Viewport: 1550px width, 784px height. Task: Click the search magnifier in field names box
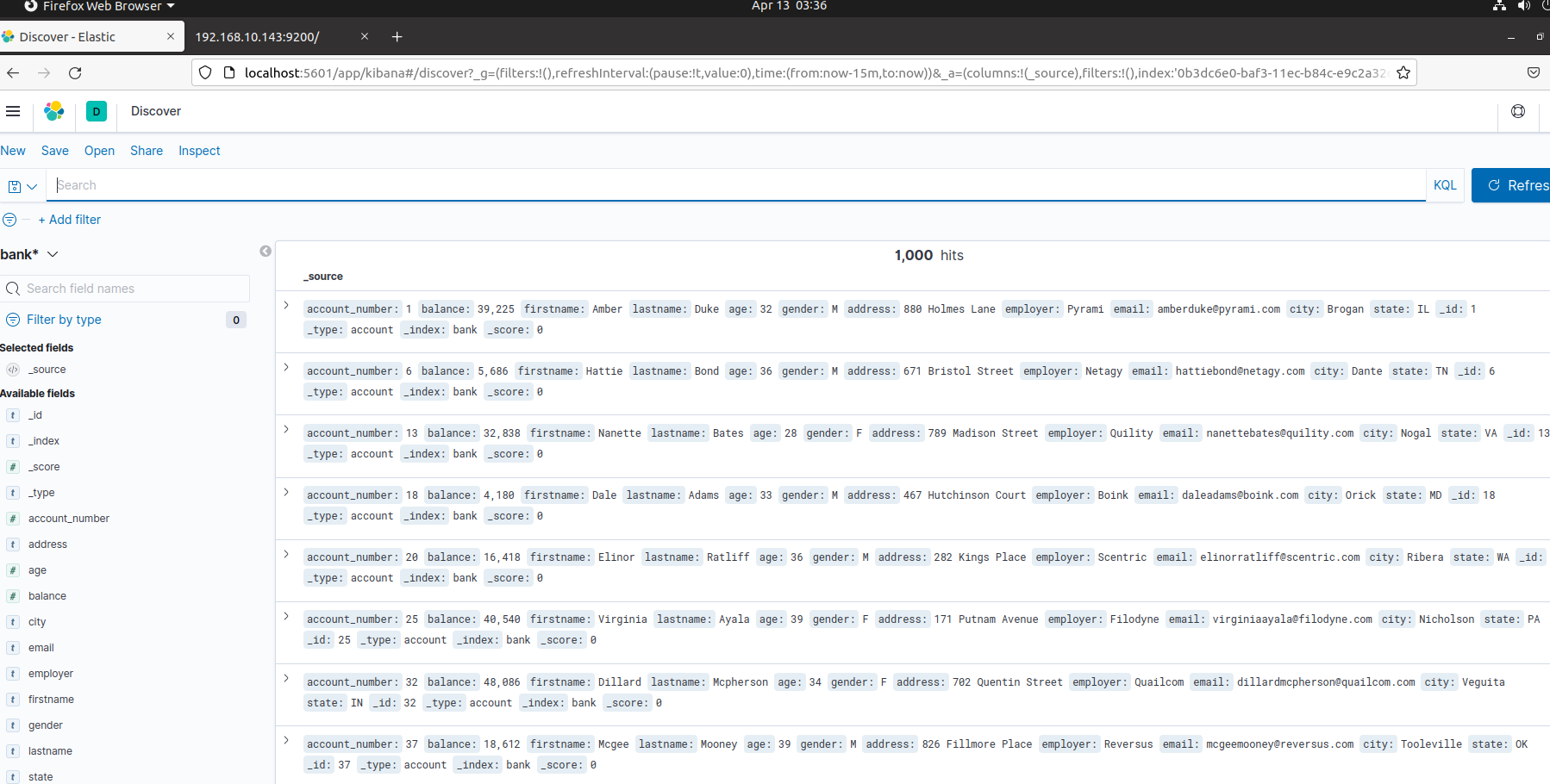13,289
